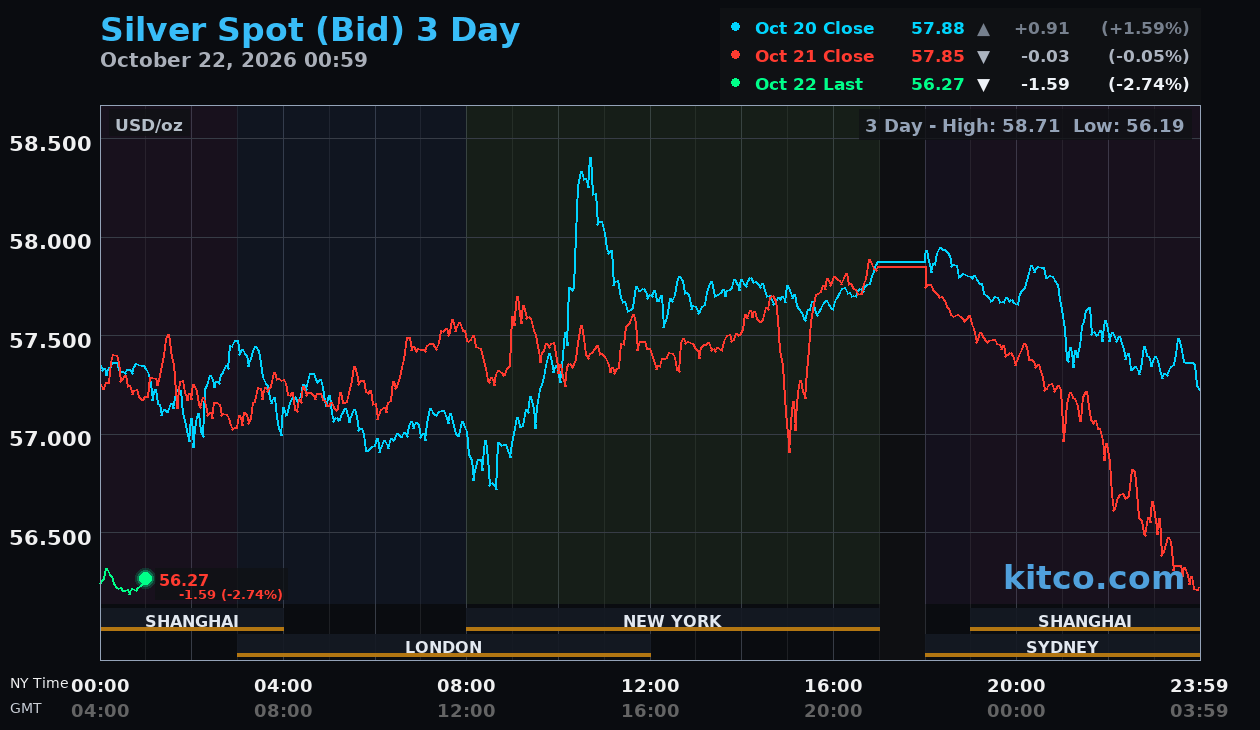Click the 57.500 y-axis label
Screen dimensions: 1260x730
coord(50,340)
